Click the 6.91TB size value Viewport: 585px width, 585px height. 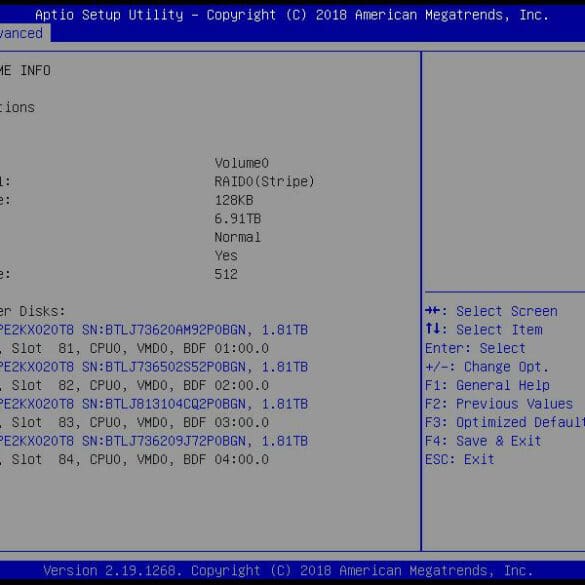point(238,219)
